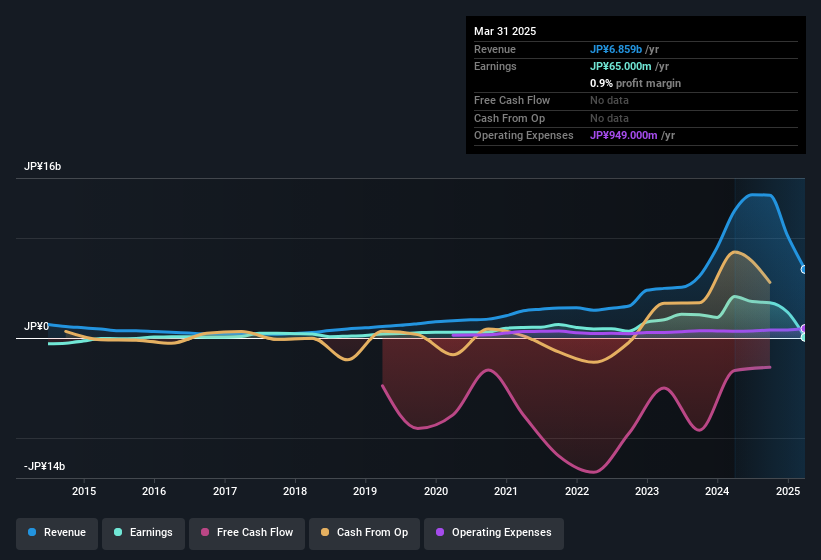Click the orange Cash From Op legend dot
Image resolution: width=821 pixels, height=560 pixels.
tap(325, 532)
